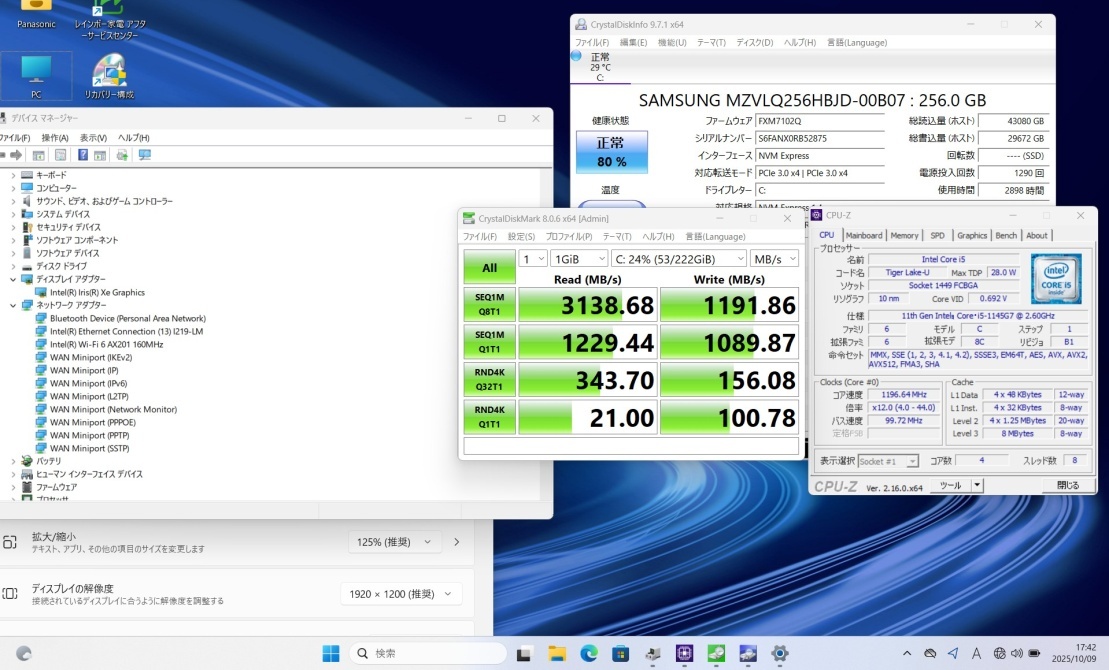This screenshot has width=1109, height=670.
Task: Open the 1GiB test size dropdown
Action: [578, 259]
